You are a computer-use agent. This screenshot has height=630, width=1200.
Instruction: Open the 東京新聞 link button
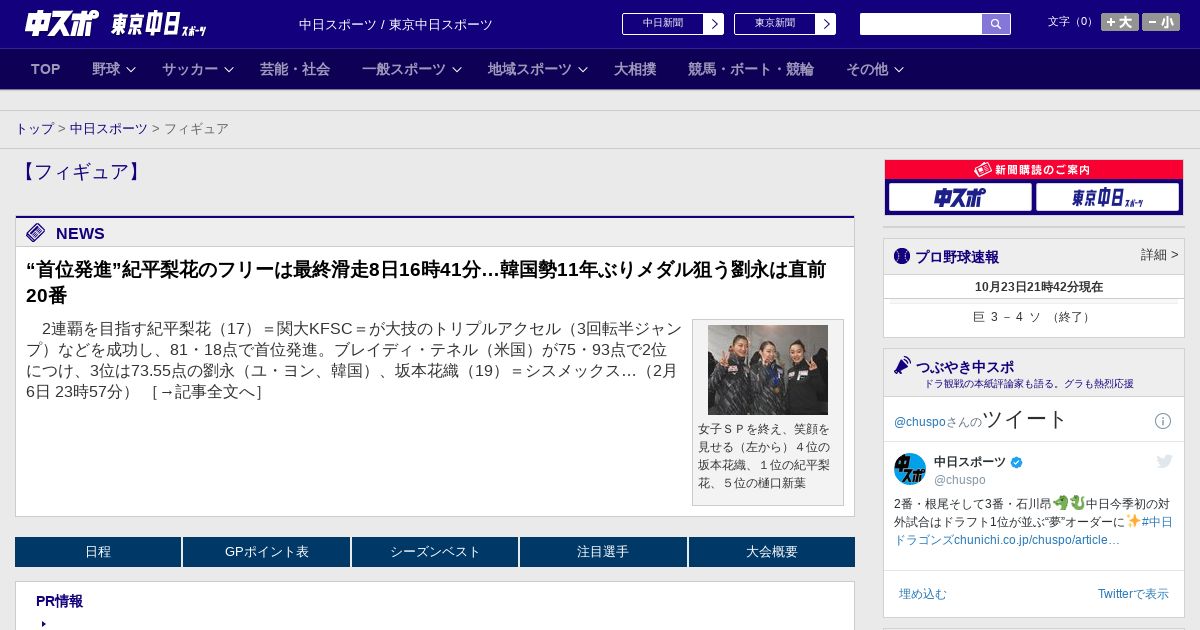[775, 24]
